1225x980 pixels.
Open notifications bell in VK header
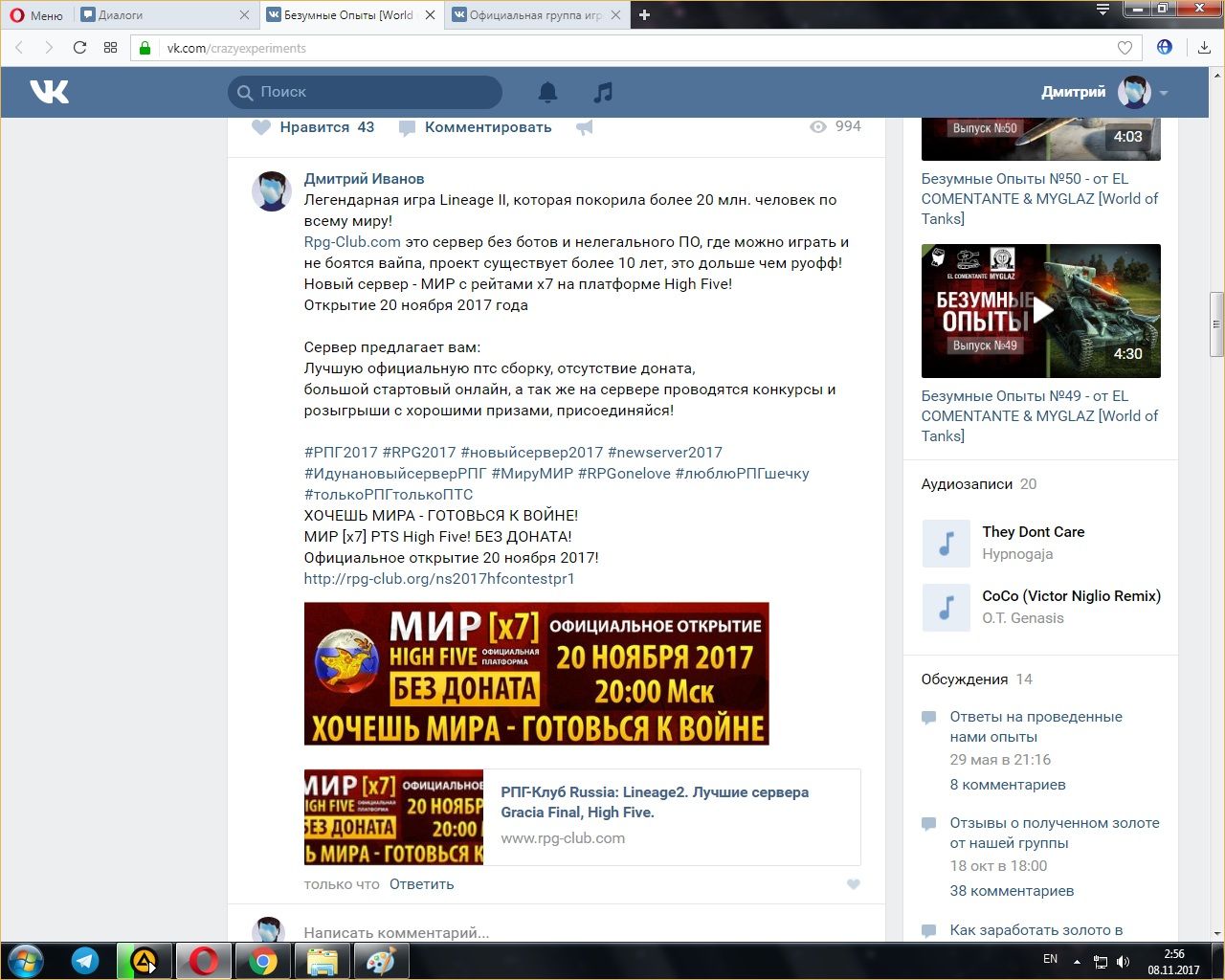[547, 92]
